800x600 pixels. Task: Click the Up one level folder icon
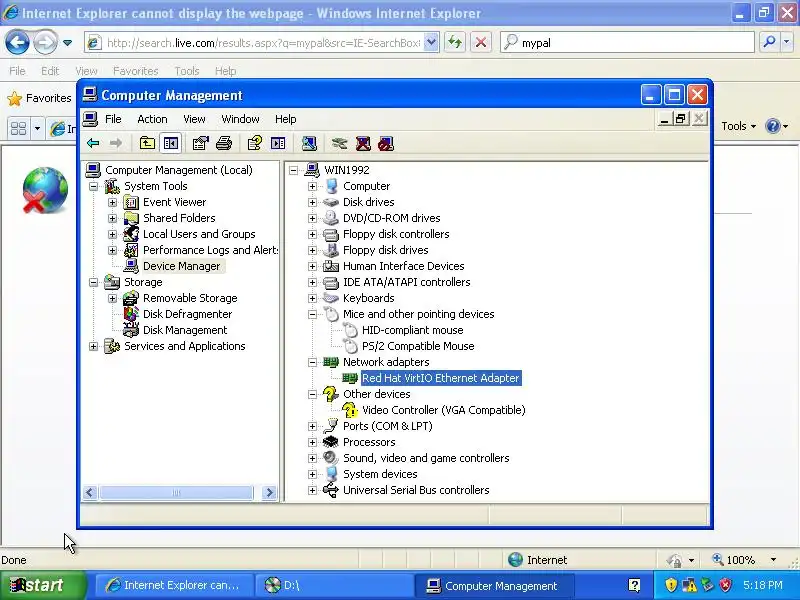coord(147,143)
